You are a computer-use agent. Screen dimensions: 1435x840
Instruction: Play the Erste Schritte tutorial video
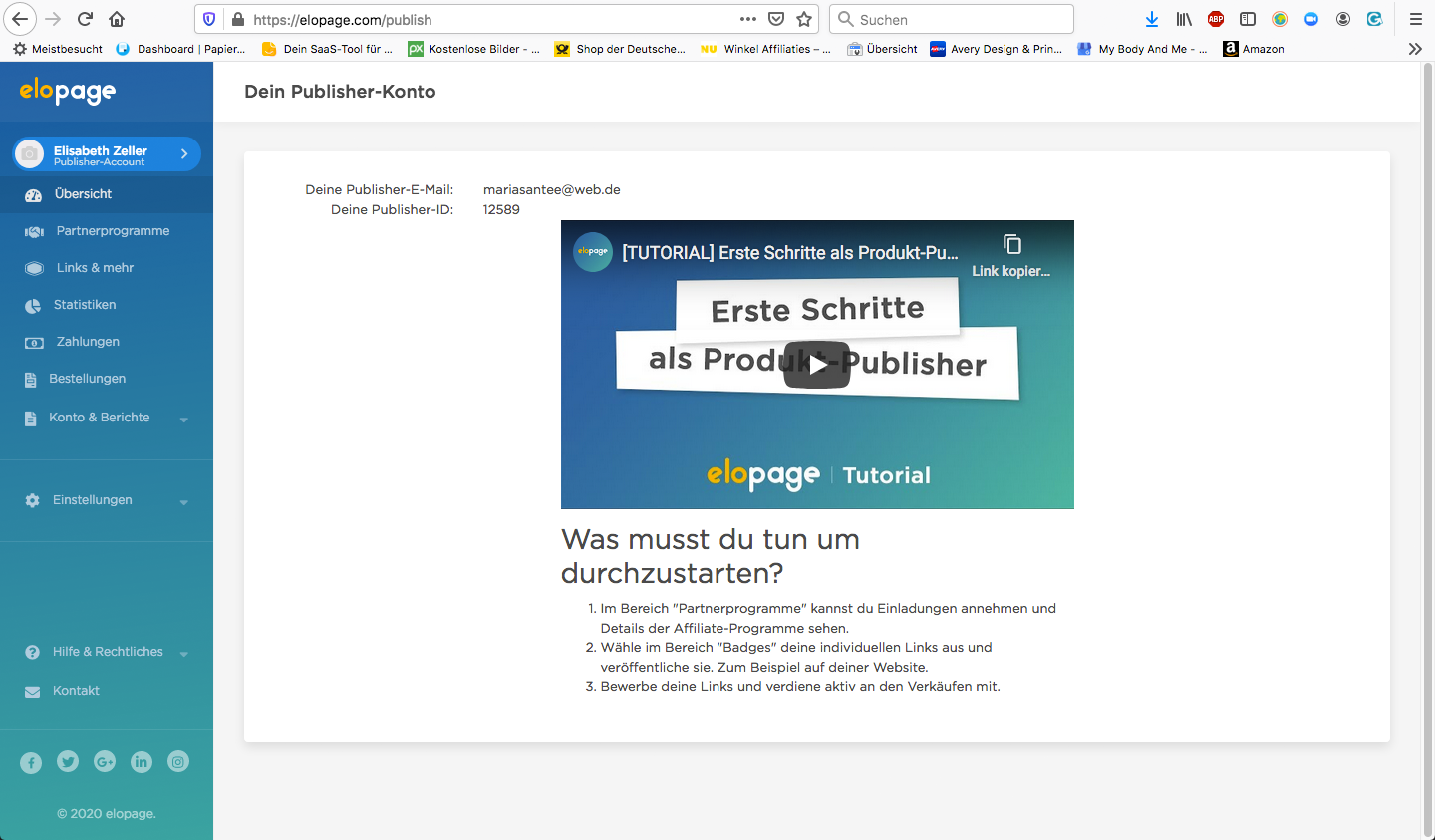[x=816, y=365]
